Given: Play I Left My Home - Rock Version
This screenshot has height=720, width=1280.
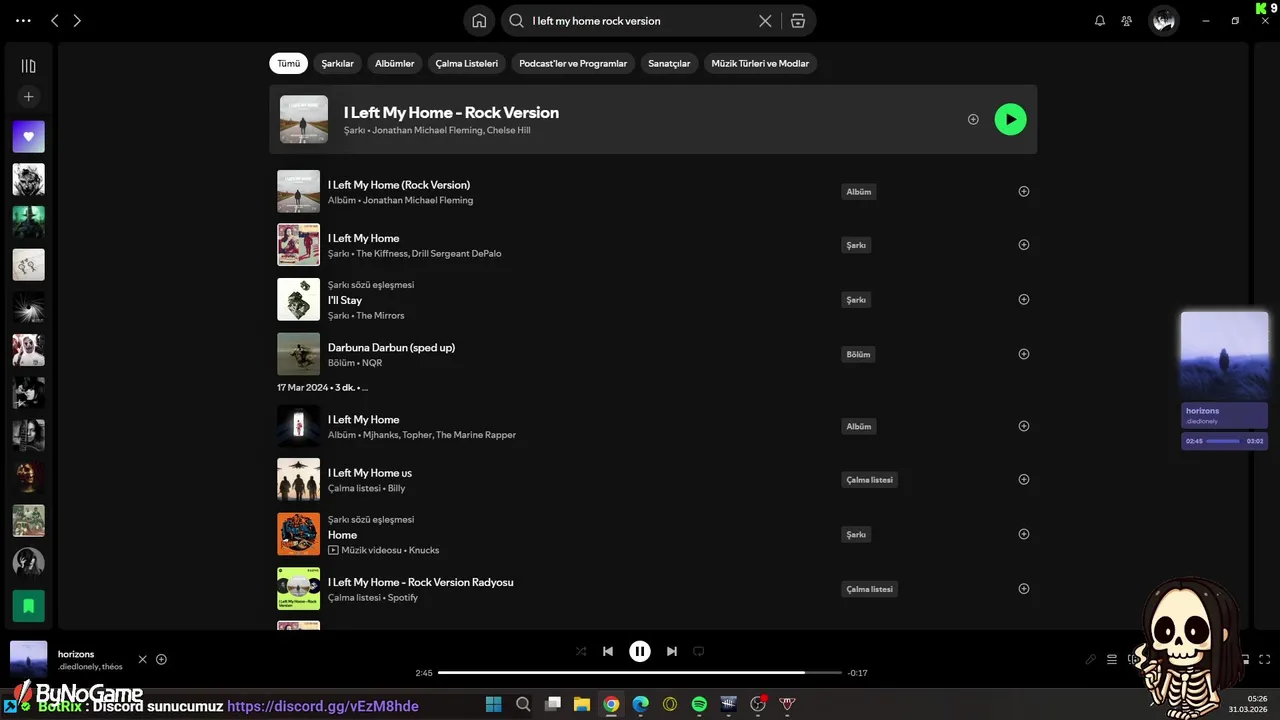Looking at the screenshot, I should point(1010,119).
